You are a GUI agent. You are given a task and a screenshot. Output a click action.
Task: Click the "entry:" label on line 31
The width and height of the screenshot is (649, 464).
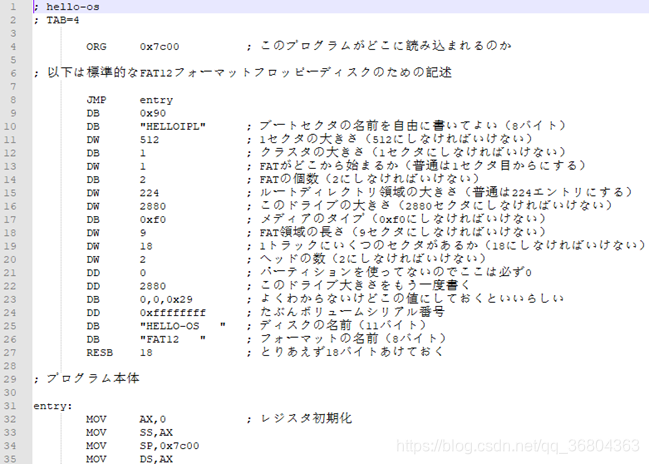click(x=53, y=406)
